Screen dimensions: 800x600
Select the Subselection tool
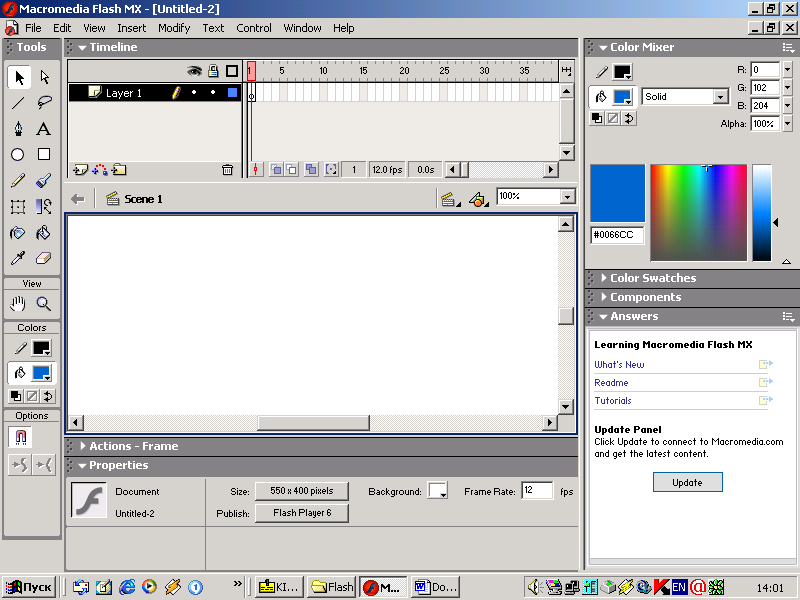pos(44,78)
